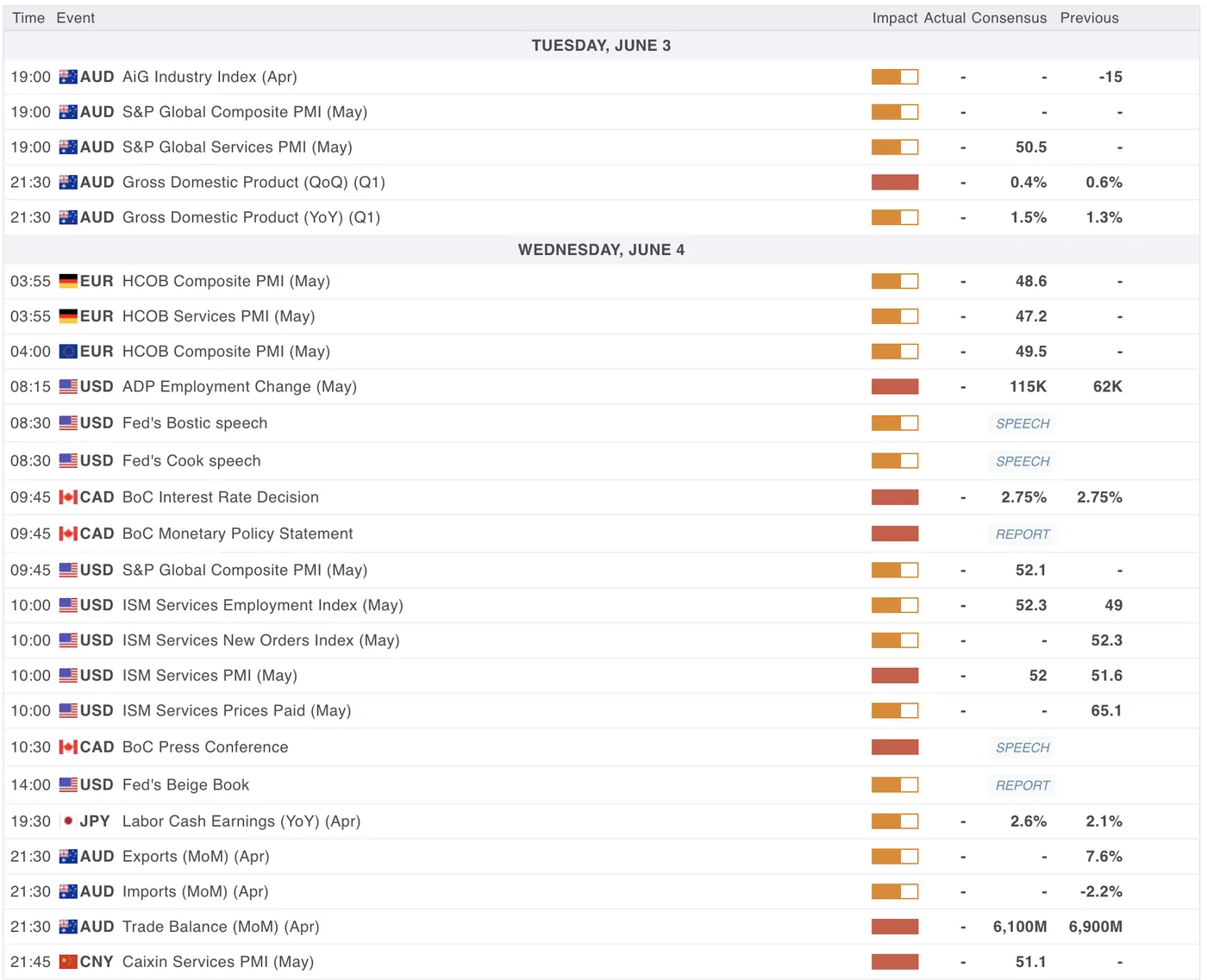Click the Impact column header
Screen dimensions: 1207x980
click(x=895, y=18)
